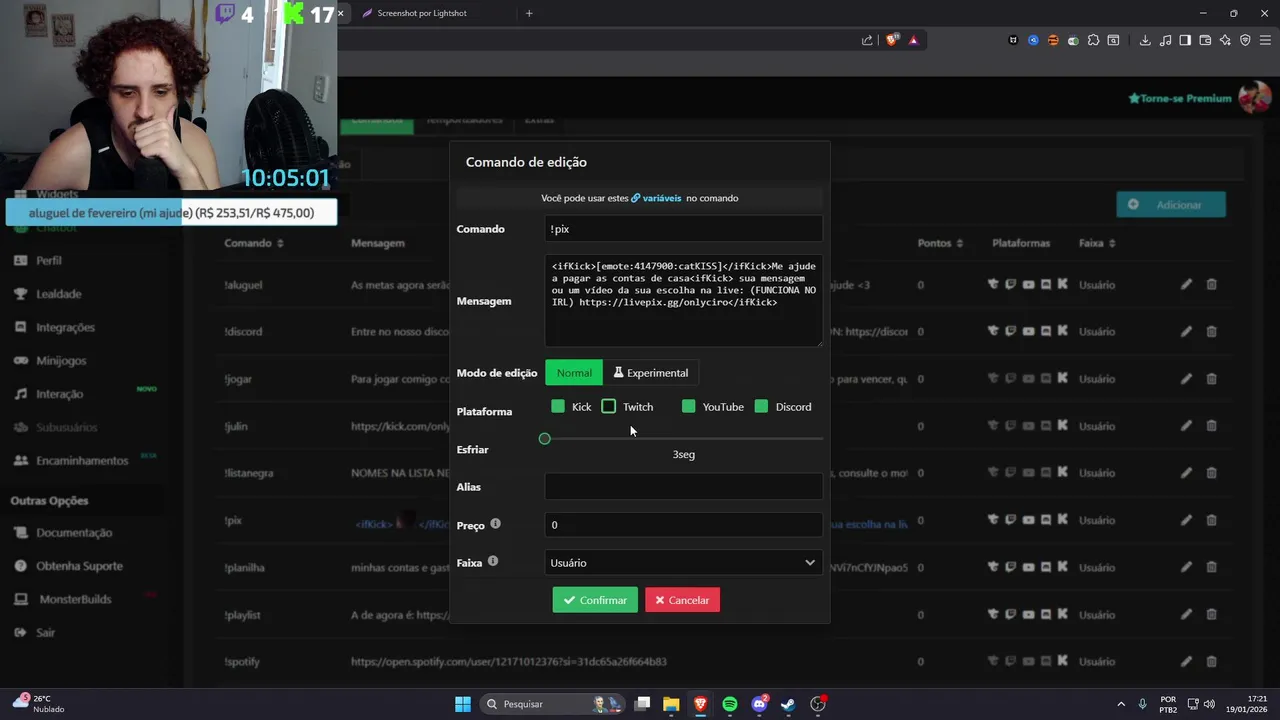
Task: Open Documentação in the sidebar
Action: coord(74,533)
